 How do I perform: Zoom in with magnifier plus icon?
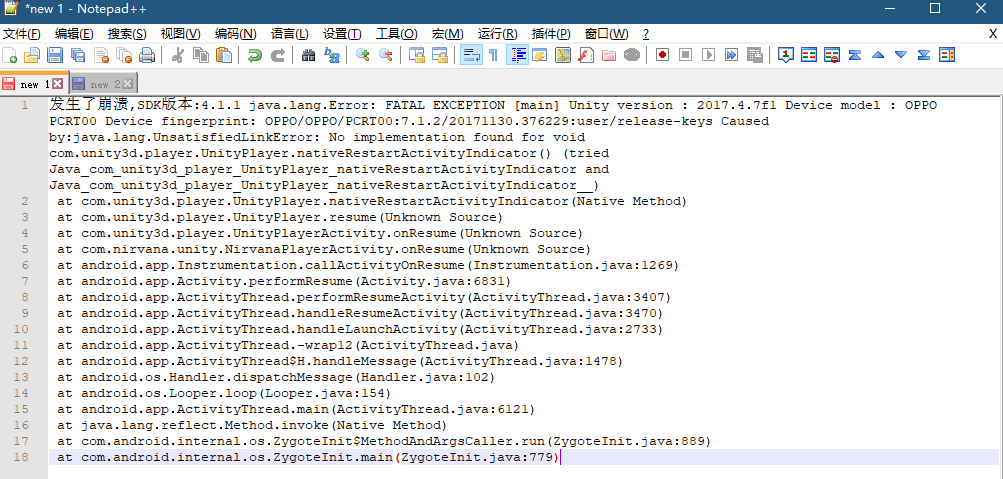tap(363, 56)
